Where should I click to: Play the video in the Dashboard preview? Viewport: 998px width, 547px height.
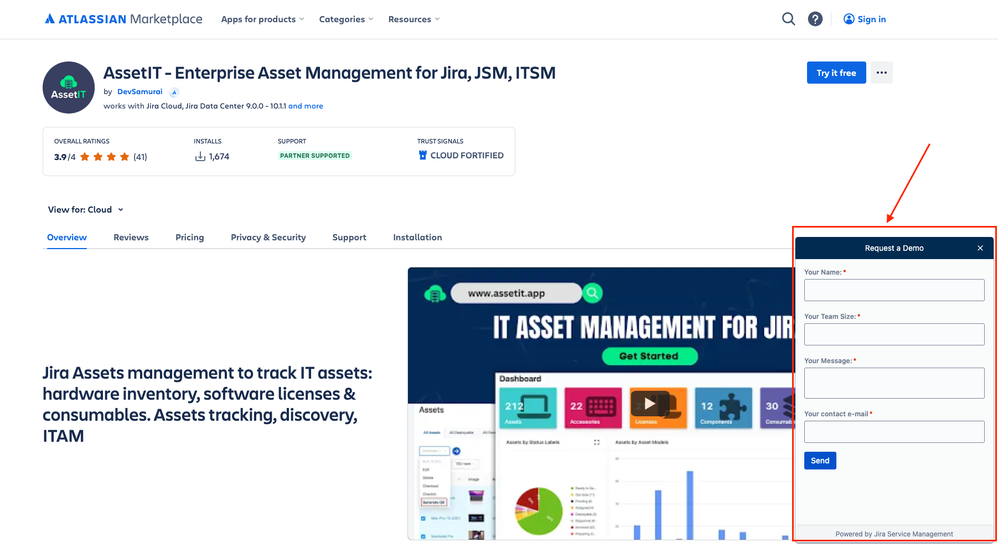coord(649,404)
